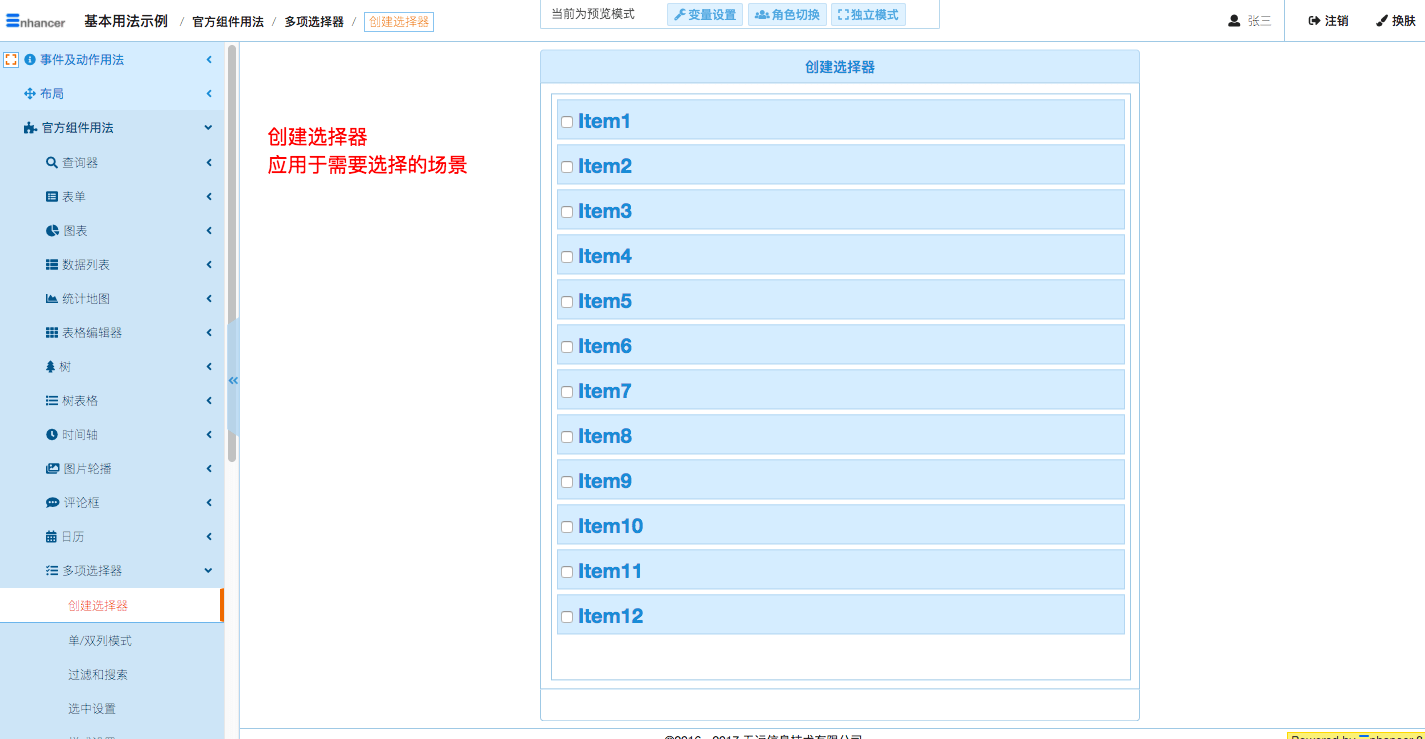This screenshot has width=1425, height=739.
Task: Click the calendar icon beside 日历
Action: 52,537
